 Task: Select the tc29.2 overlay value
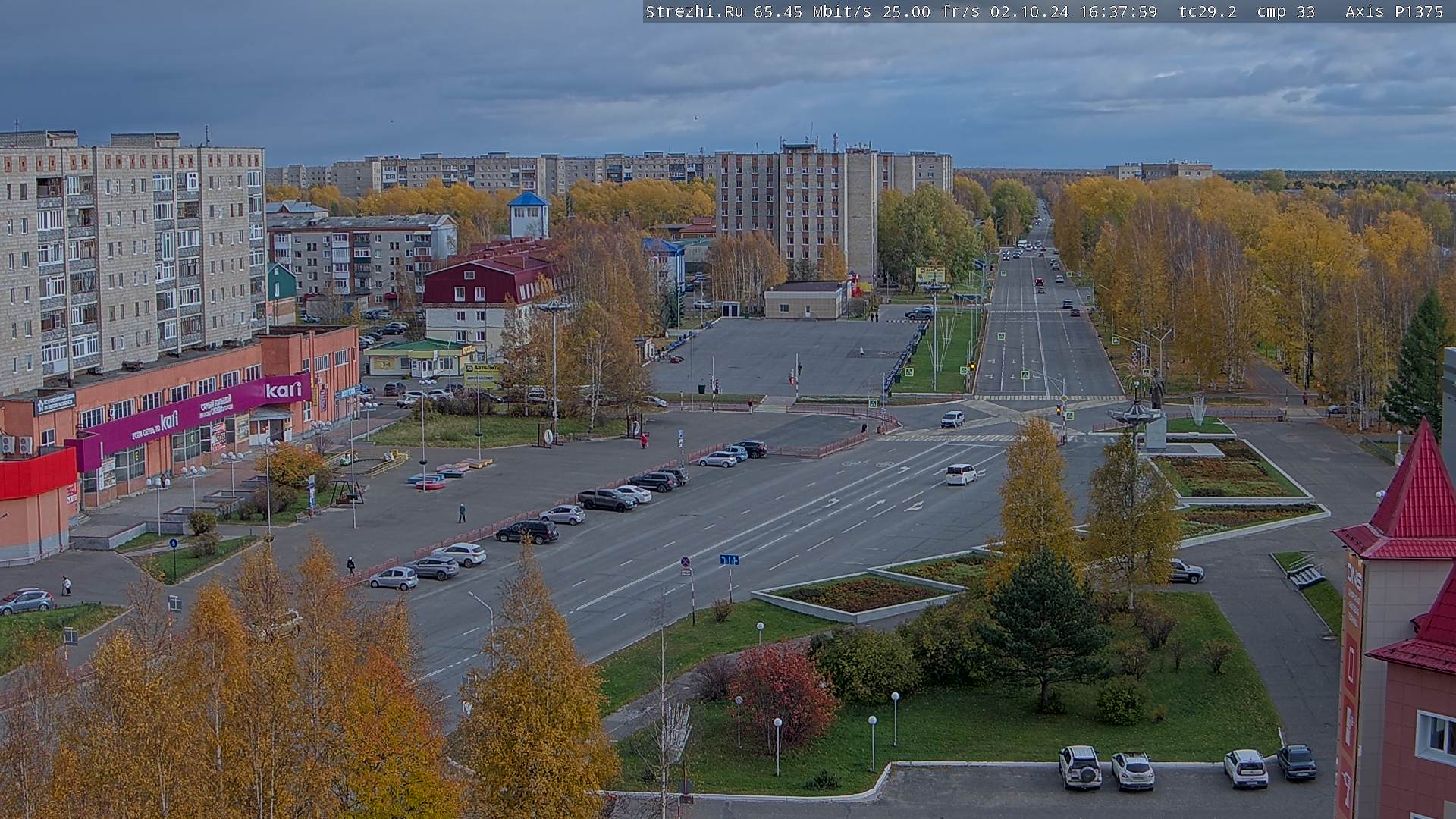click(1207, 11)
